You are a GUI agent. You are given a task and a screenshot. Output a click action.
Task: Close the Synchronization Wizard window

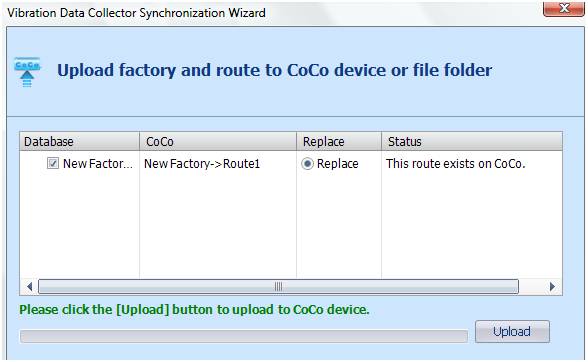[563, 8]
